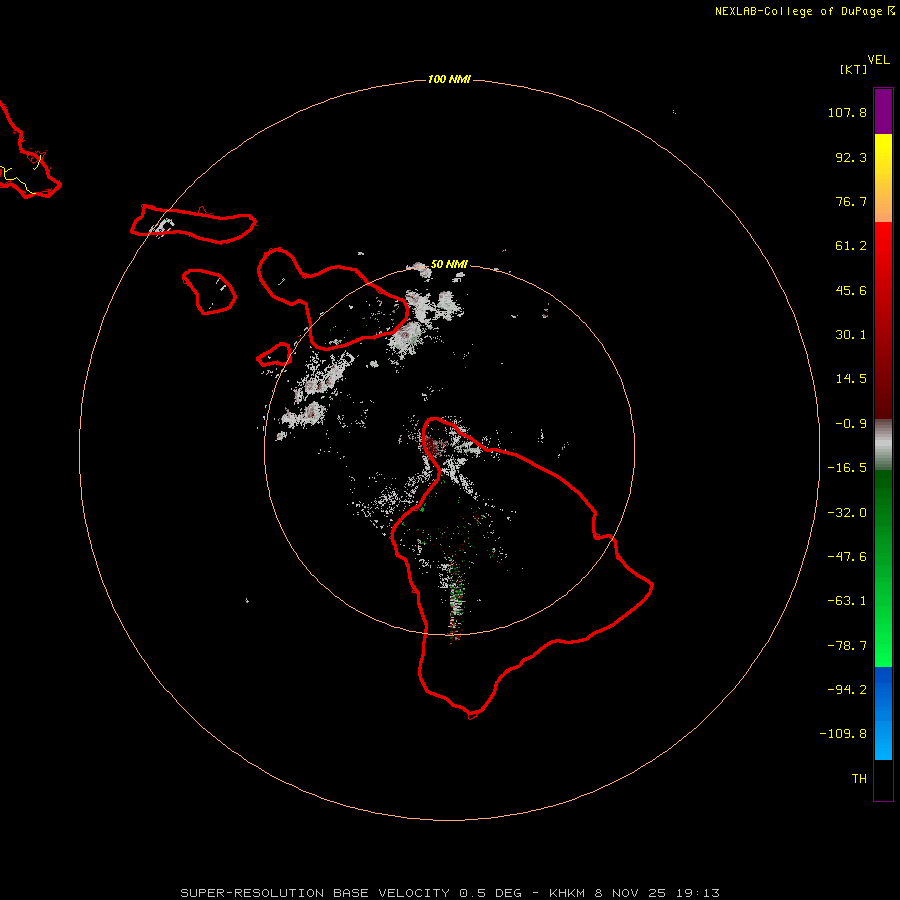Click the 107.8 legend value
Image resolution: width=900 pixels, height=900 pixels.
tap(847, 112)
